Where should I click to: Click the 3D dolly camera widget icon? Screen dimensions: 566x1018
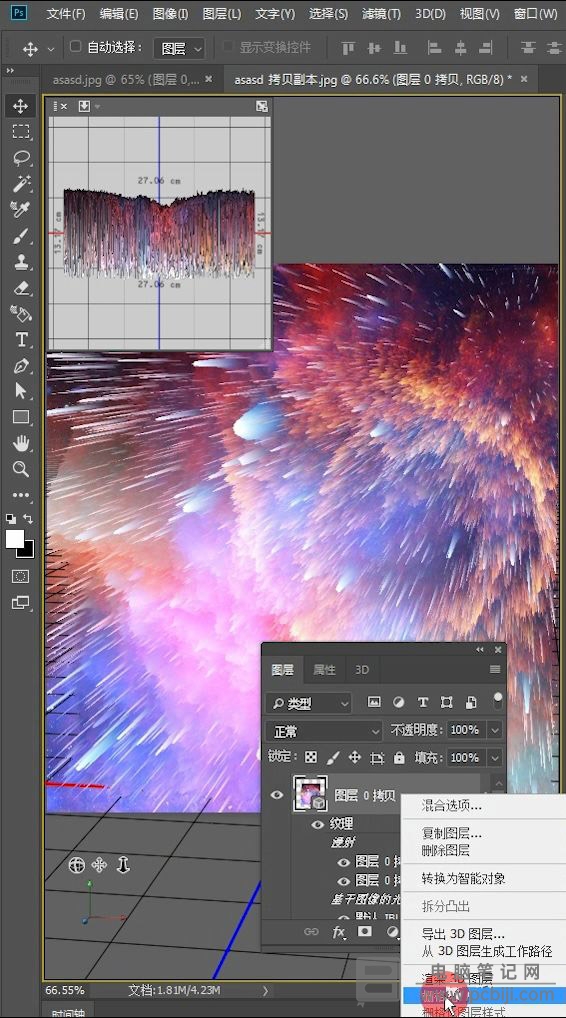(x=123, y=865)
